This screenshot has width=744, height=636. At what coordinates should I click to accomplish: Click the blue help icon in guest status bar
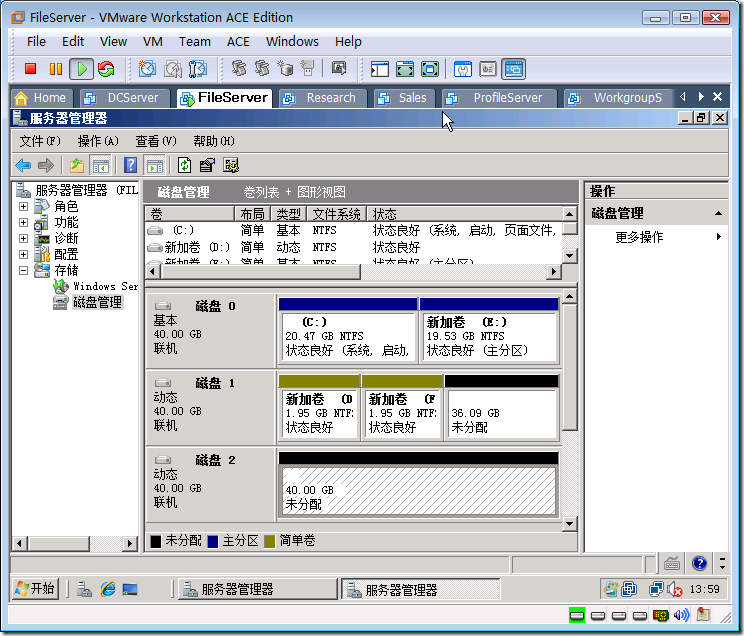tap(700, 563)
